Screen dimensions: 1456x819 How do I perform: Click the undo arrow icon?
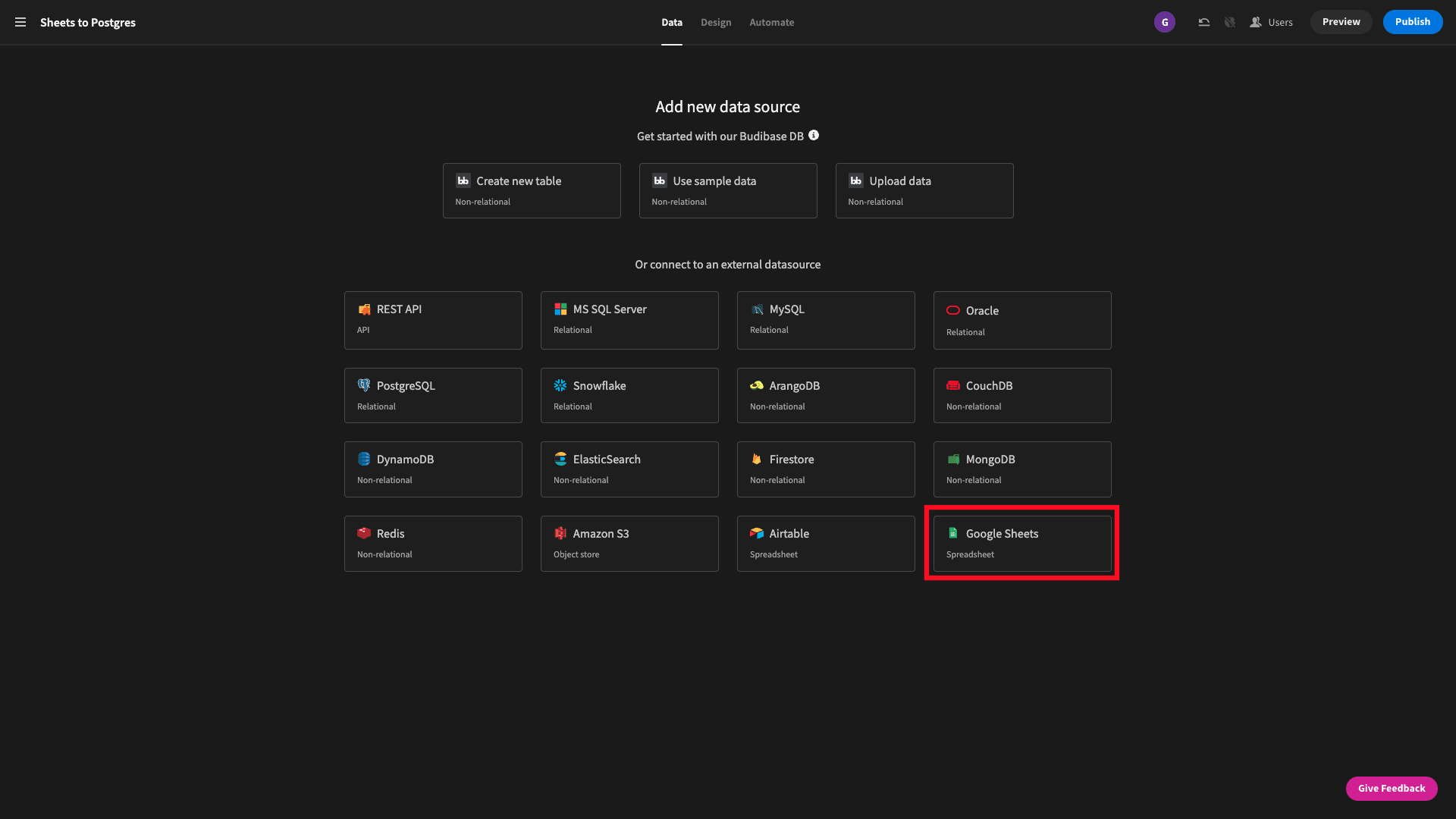pyautogui.click(x=1203, y=22)
